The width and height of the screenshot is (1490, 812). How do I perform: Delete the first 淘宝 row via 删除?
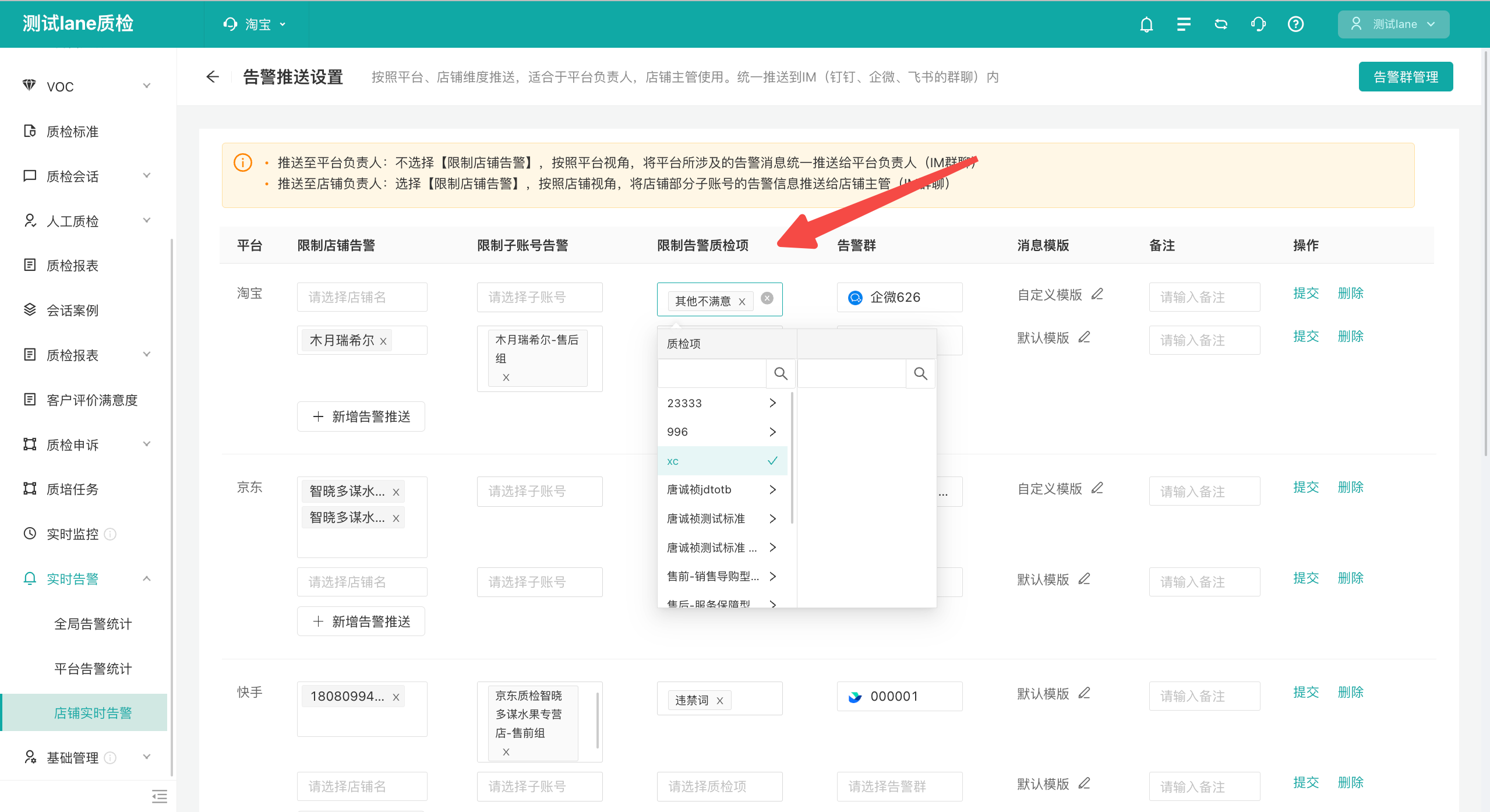tap(1350, 293)
